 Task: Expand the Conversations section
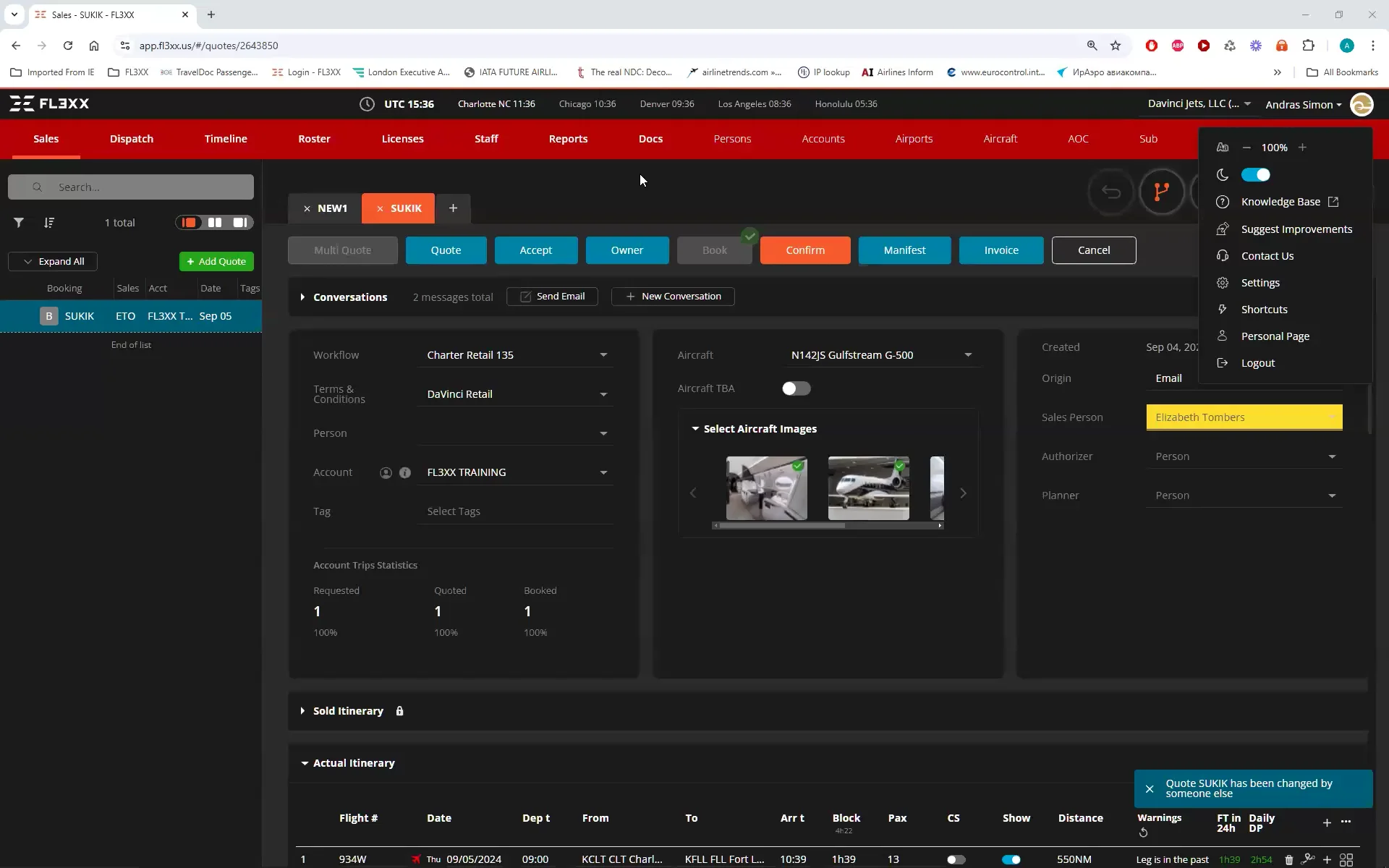coord(302,297)
